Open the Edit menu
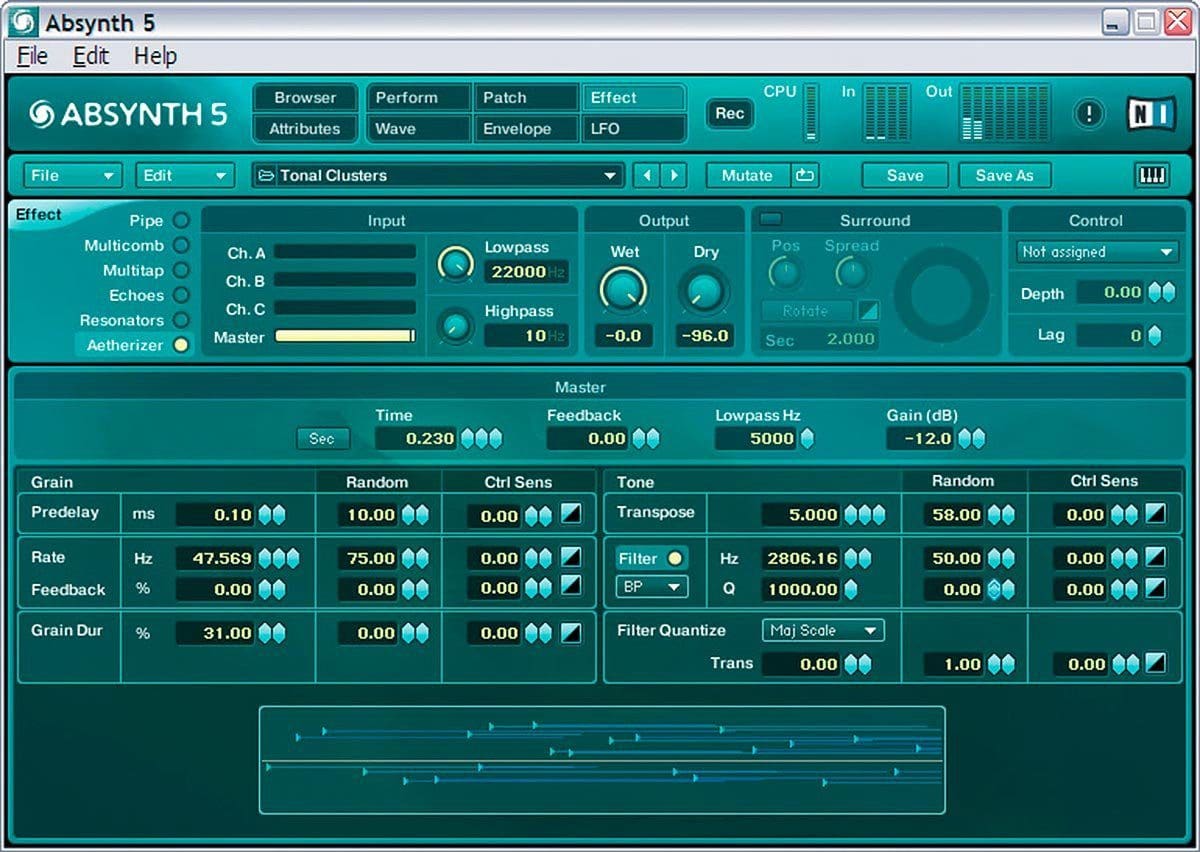The height and width of the screenshot is (852, 1200). pyautogui.click(x=90, y=56)
